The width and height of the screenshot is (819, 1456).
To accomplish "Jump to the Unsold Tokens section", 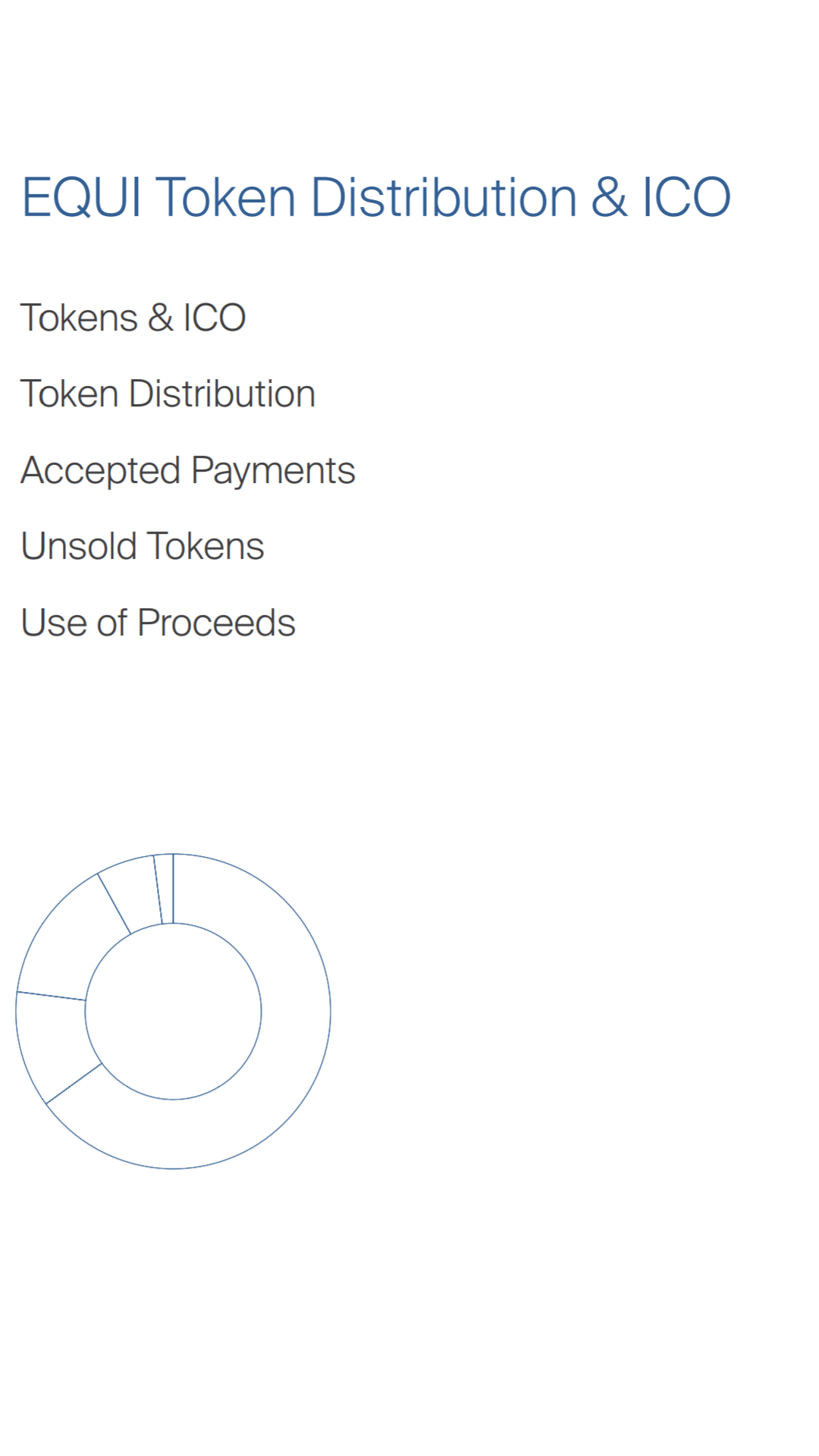I will (143, 546).
